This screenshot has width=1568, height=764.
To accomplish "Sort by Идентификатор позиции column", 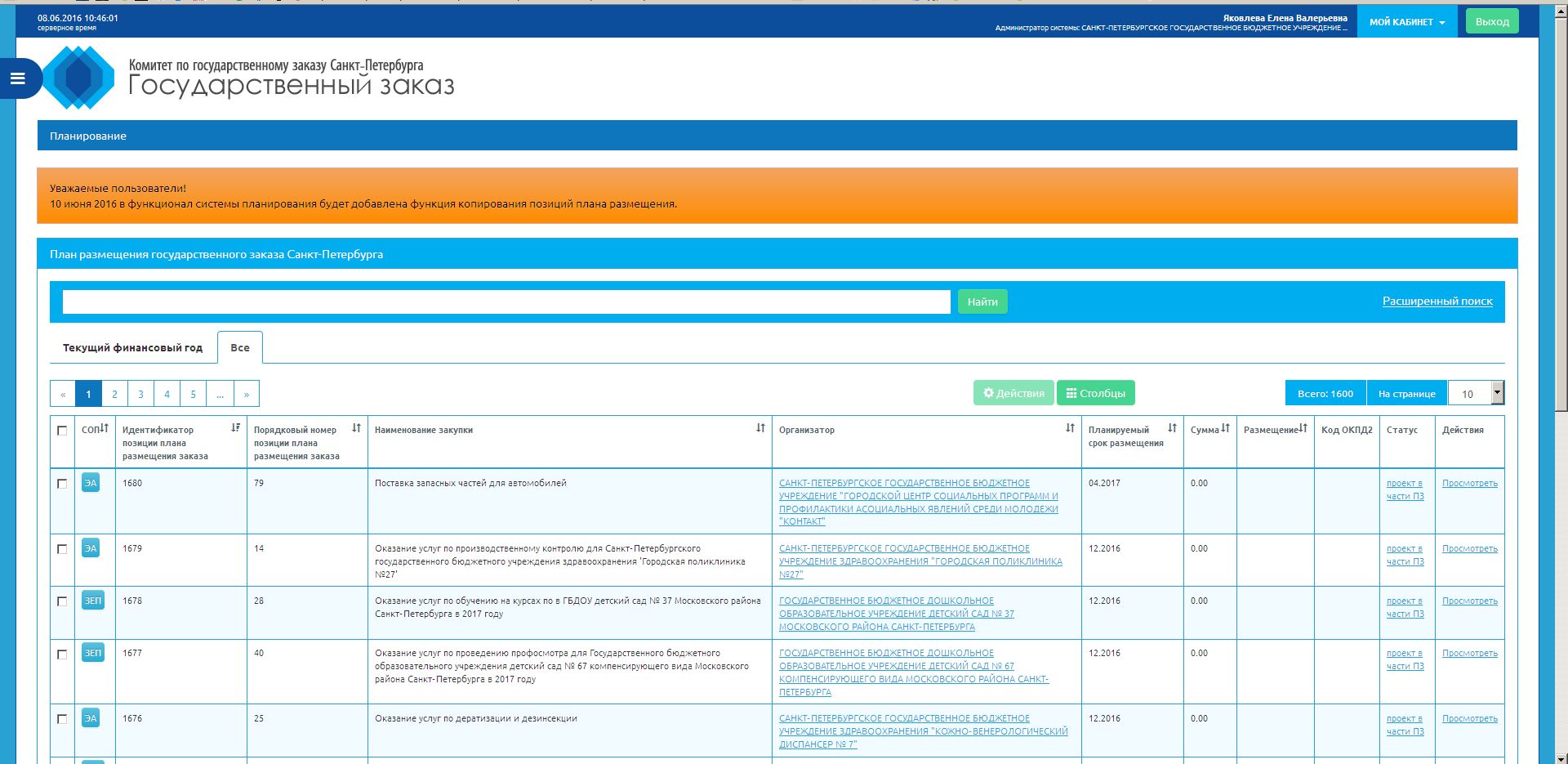I will click(235, 427).
